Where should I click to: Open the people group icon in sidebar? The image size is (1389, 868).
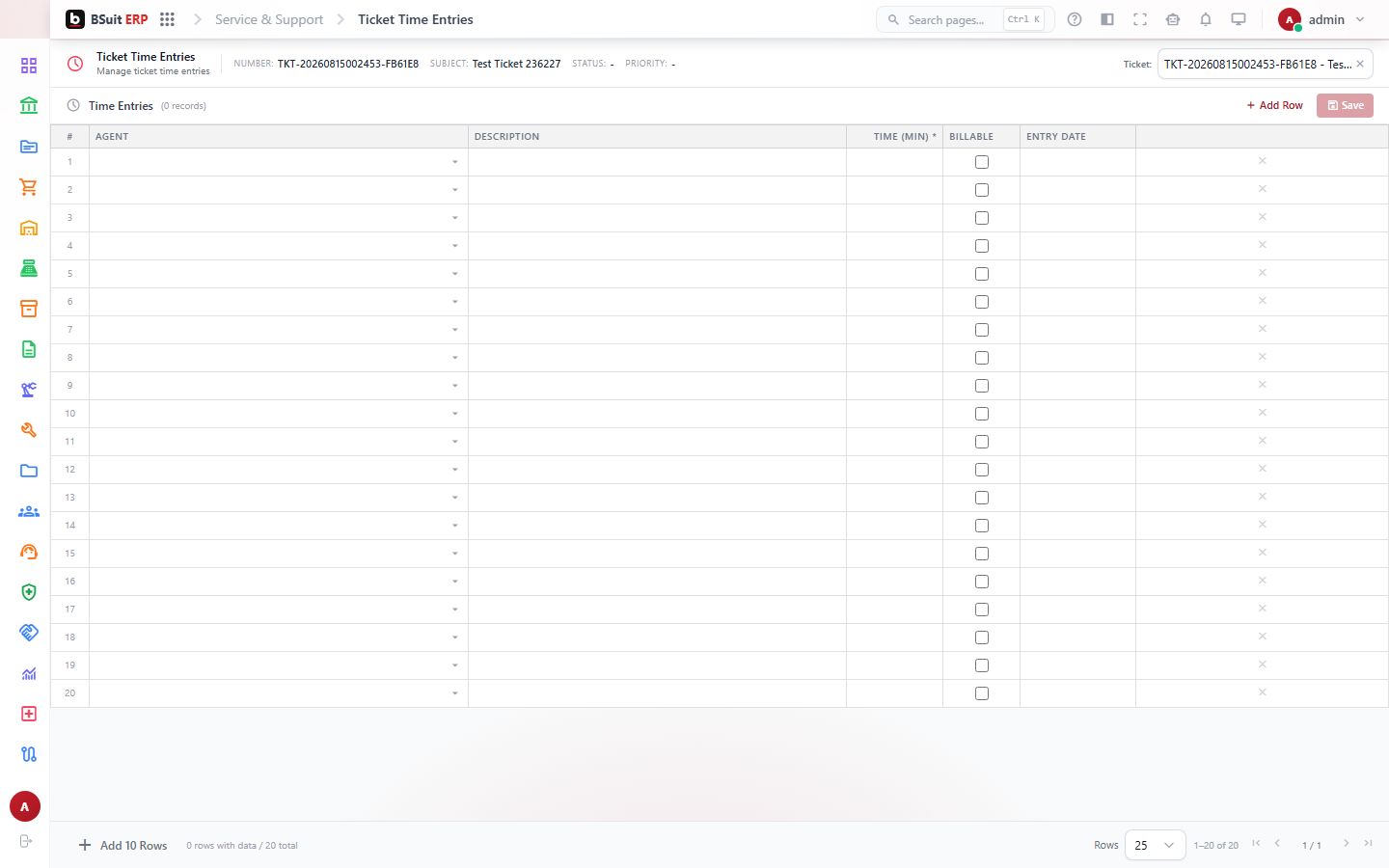29,511
